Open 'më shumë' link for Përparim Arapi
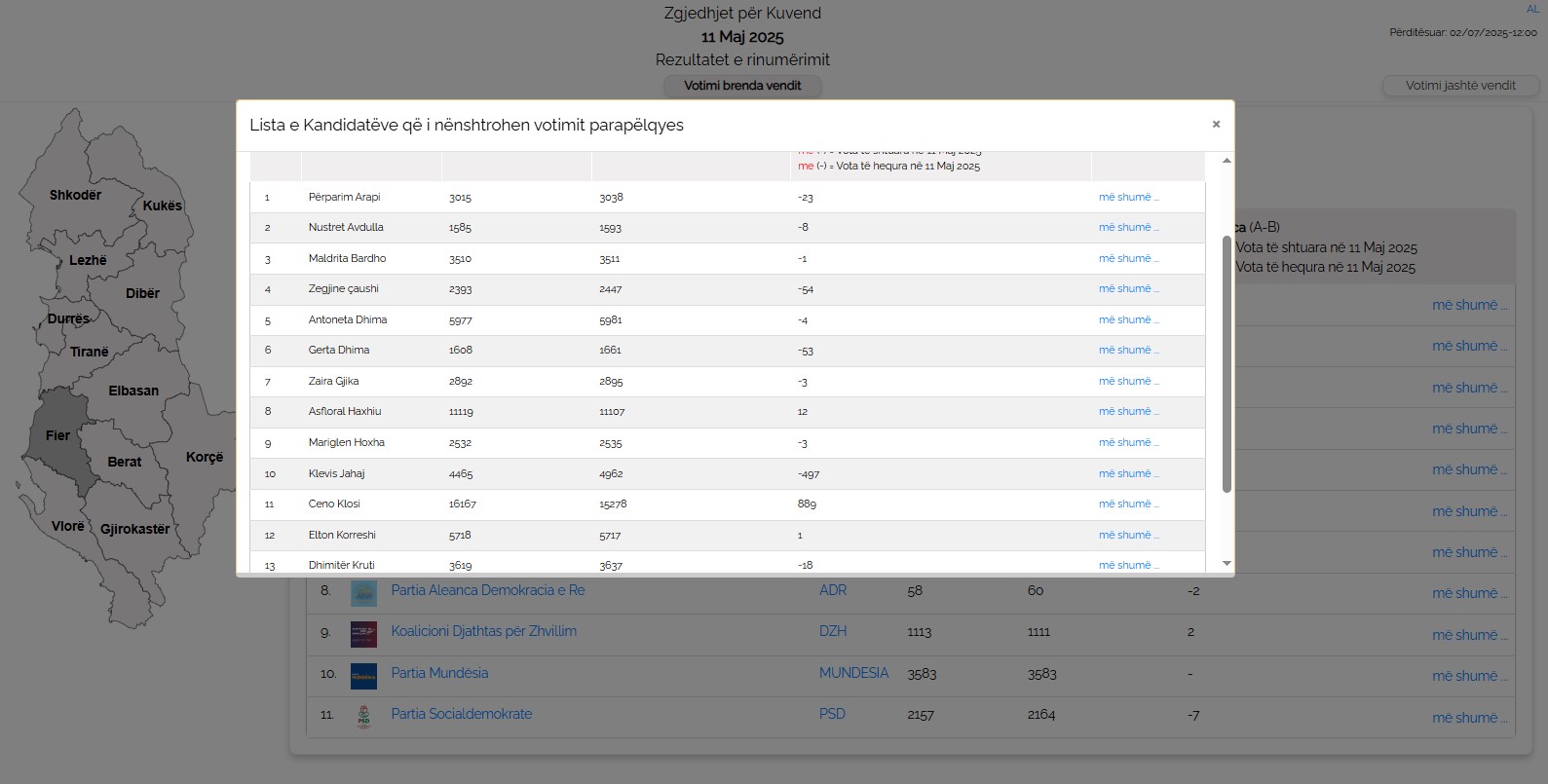This screenshot has height=784, width=1548. click(1128, 197)
